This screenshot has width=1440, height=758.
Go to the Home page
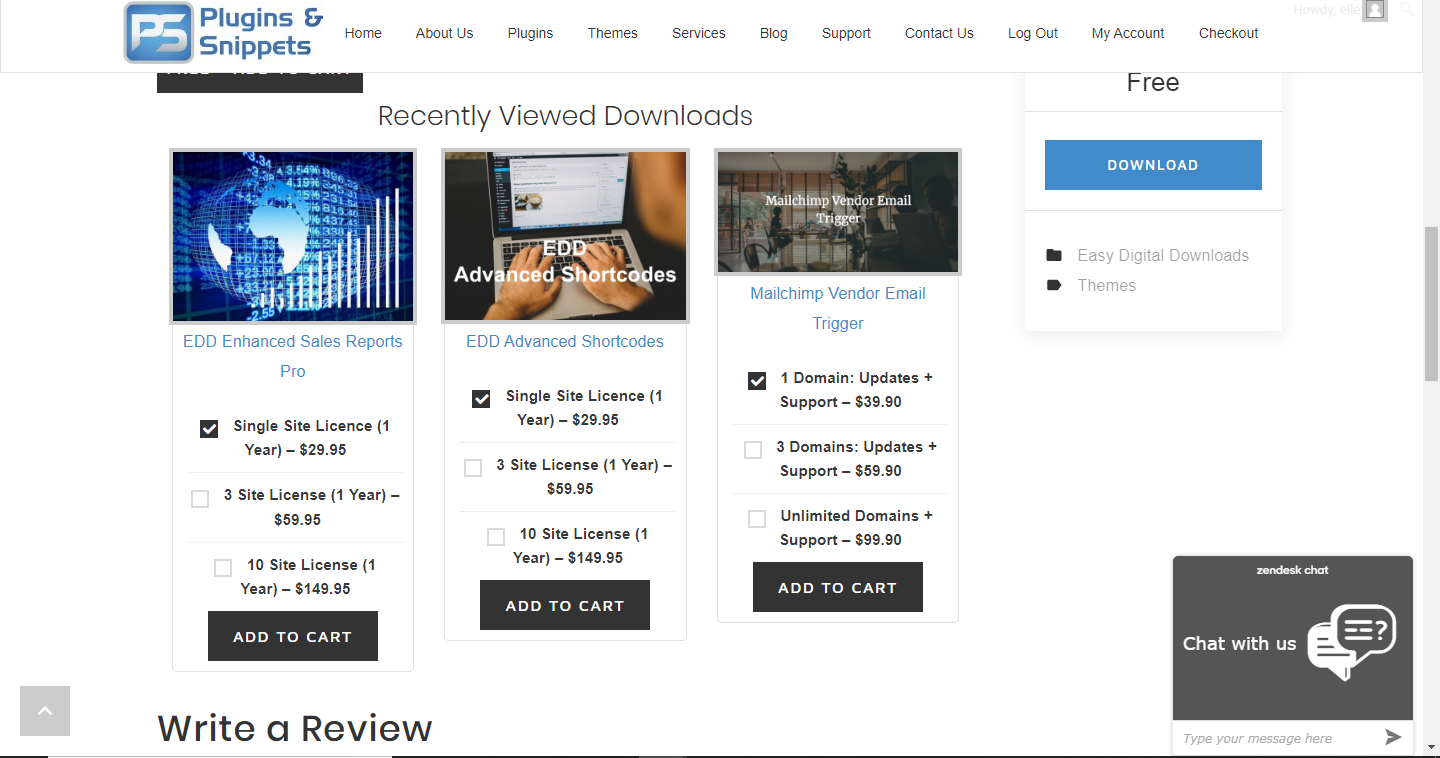(x=363, y=33)
